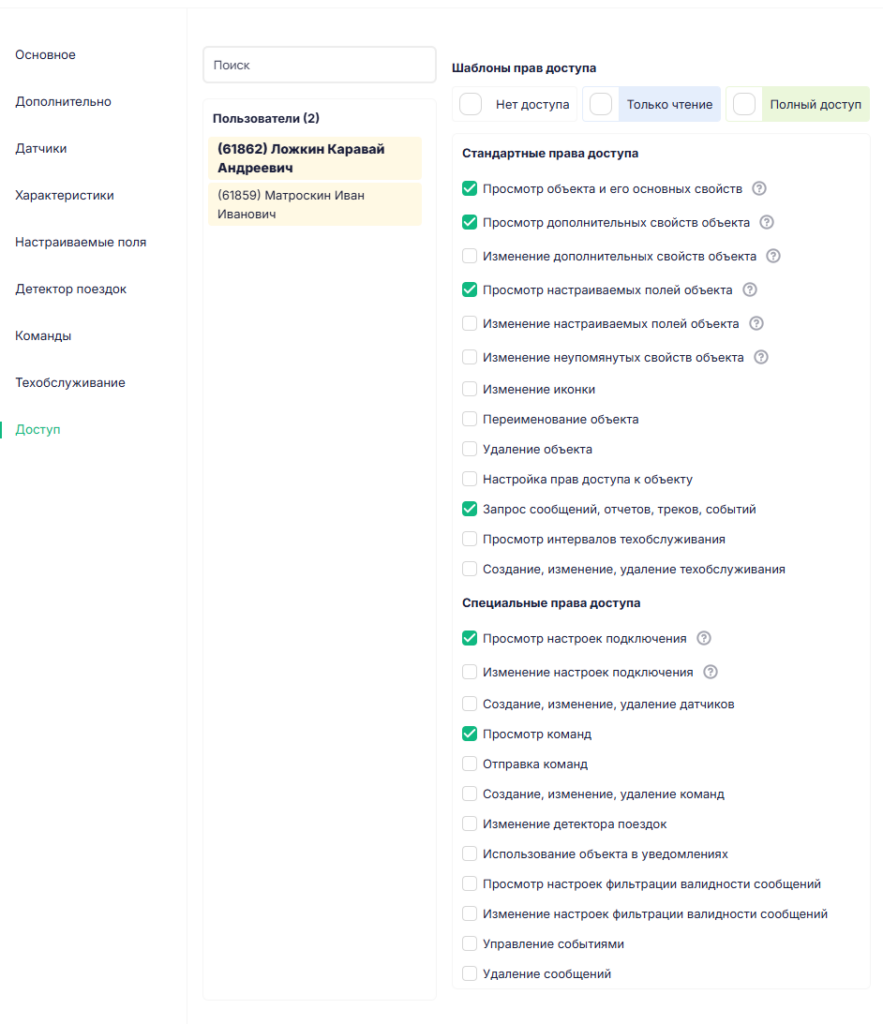Tick Удаление сообщений checkbox
883x1024 pixels.
tap(470, 974)
